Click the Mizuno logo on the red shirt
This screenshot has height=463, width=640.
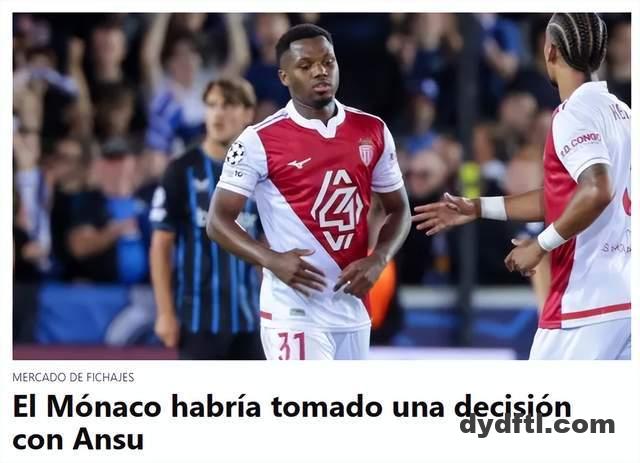299,163
